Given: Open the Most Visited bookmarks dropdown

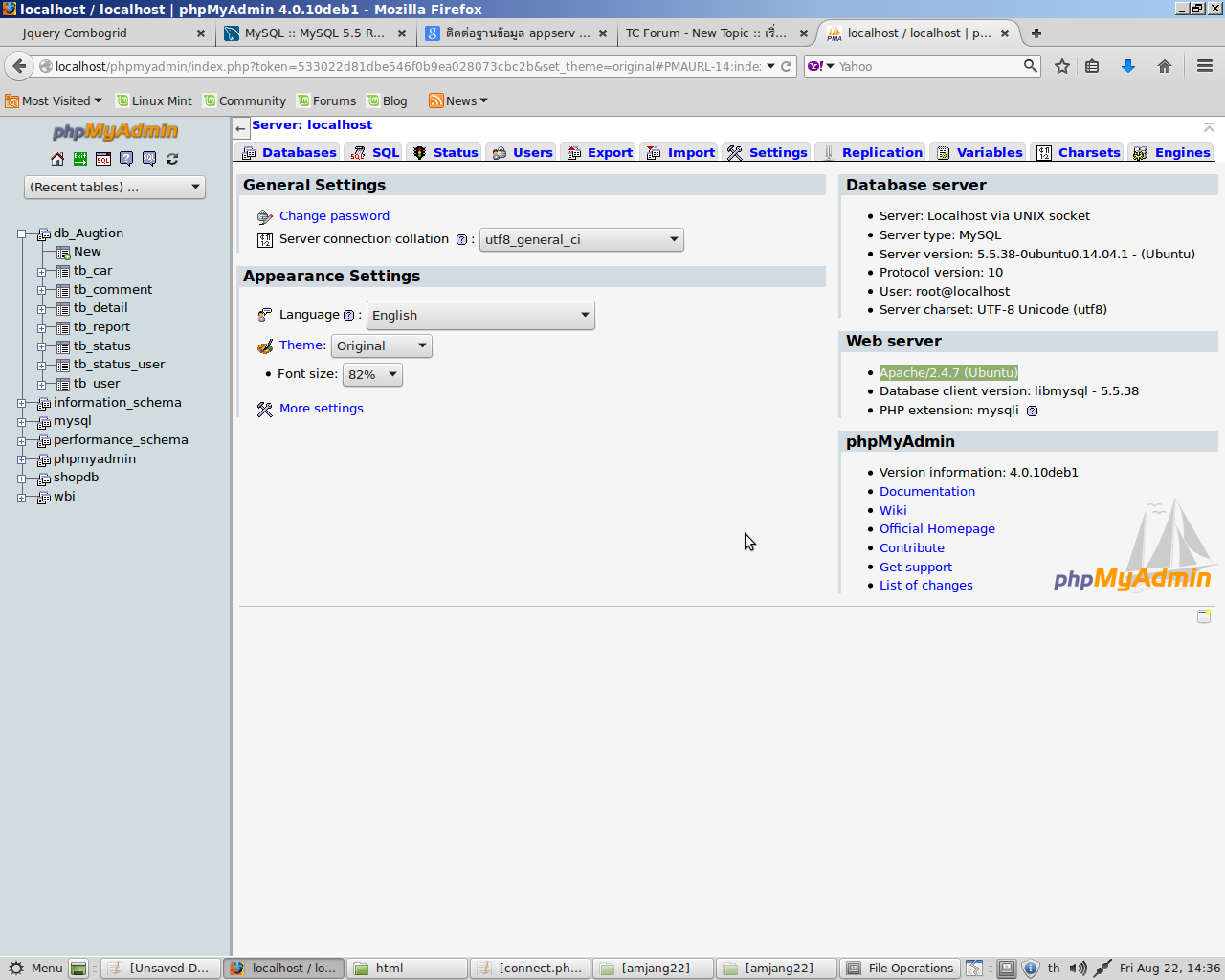Looking at the screenshot, I should pos(54,100).
